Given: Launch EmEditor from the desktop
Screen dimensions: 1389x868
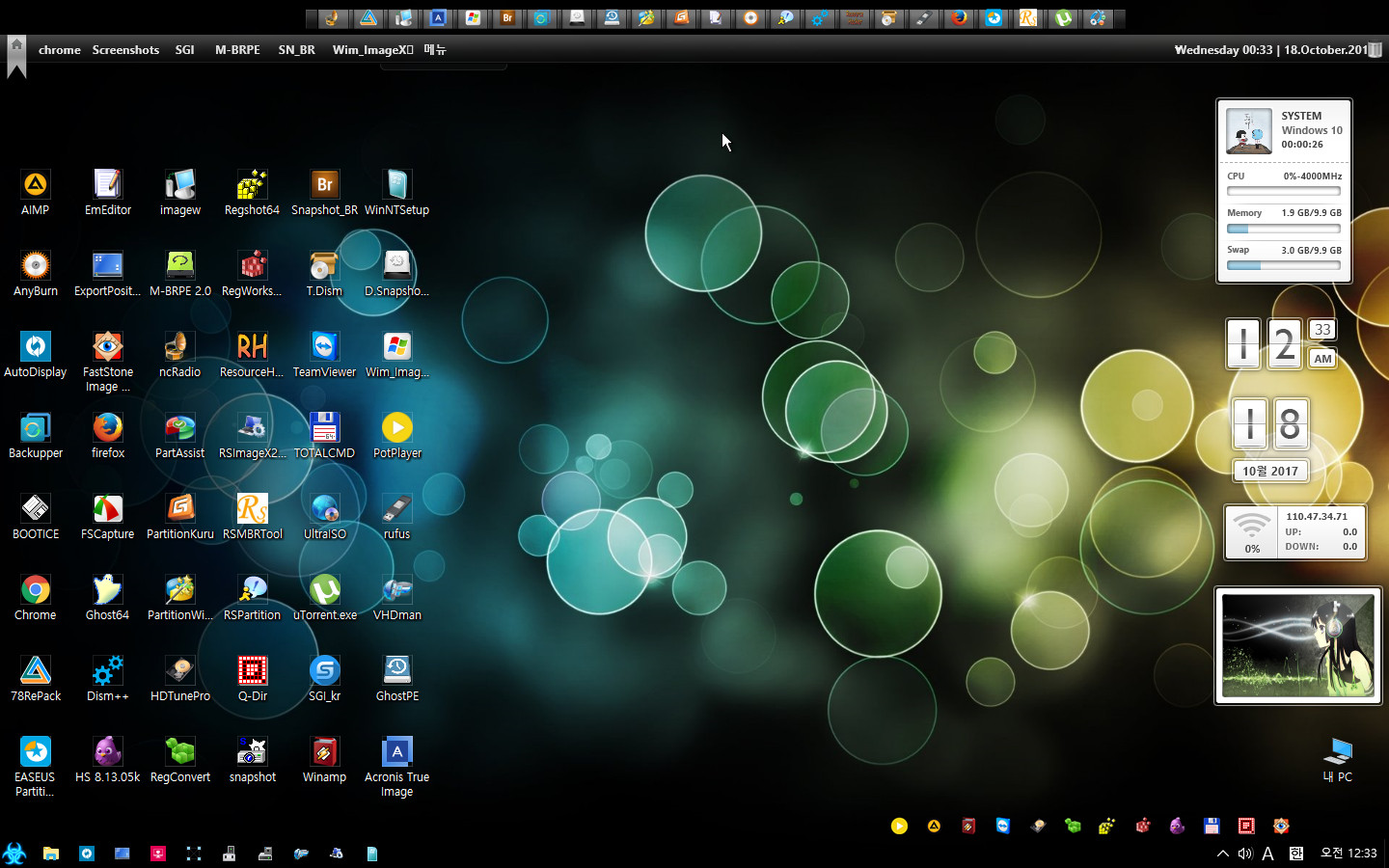Looking at the screenshot, I should click(x=108, y=193).
